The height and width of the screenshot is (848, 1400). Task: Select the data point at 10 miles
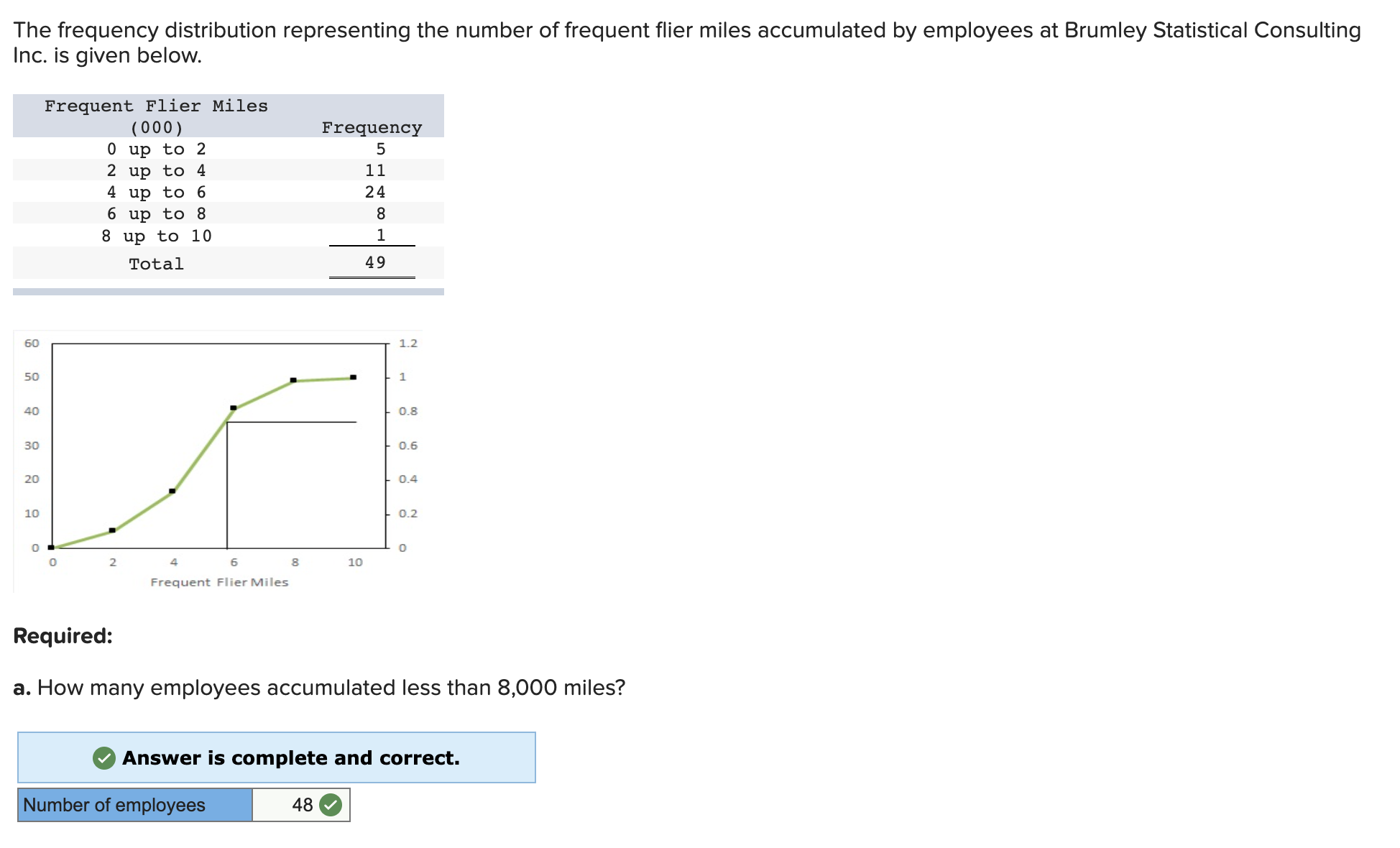pos(354,375)
